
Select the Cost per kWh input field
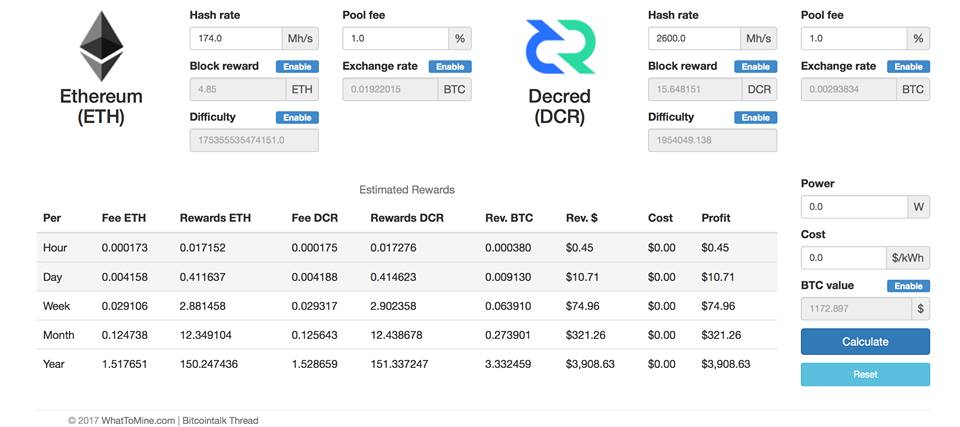843,258
